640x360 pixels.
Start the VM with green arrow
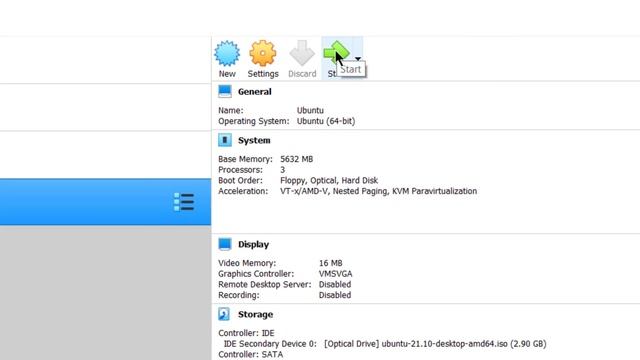tap(336, 53)
